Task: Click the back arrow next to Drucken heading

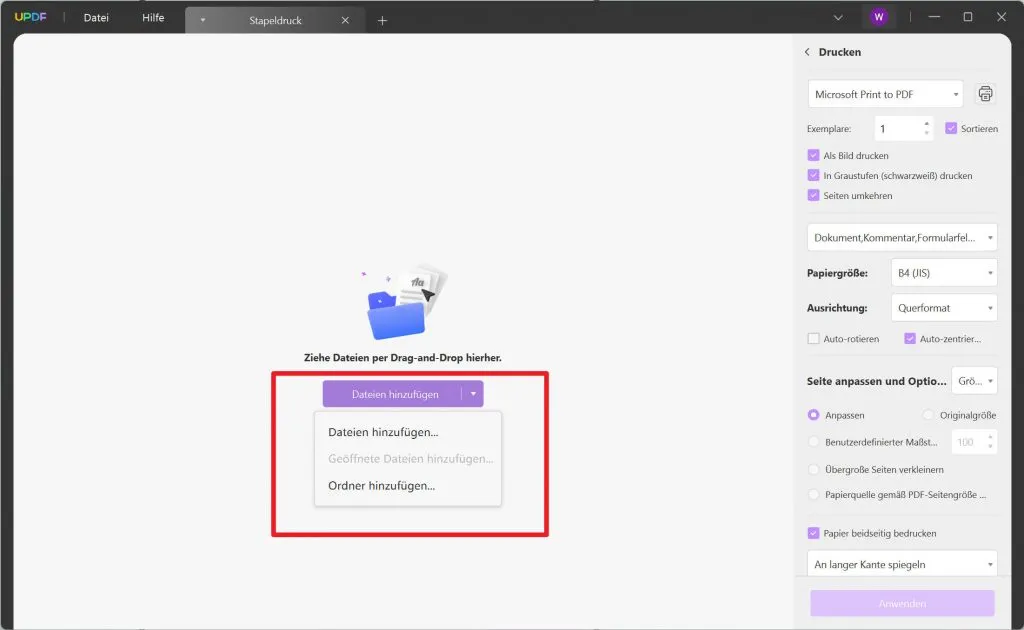Action: click(x=807, y=51)
